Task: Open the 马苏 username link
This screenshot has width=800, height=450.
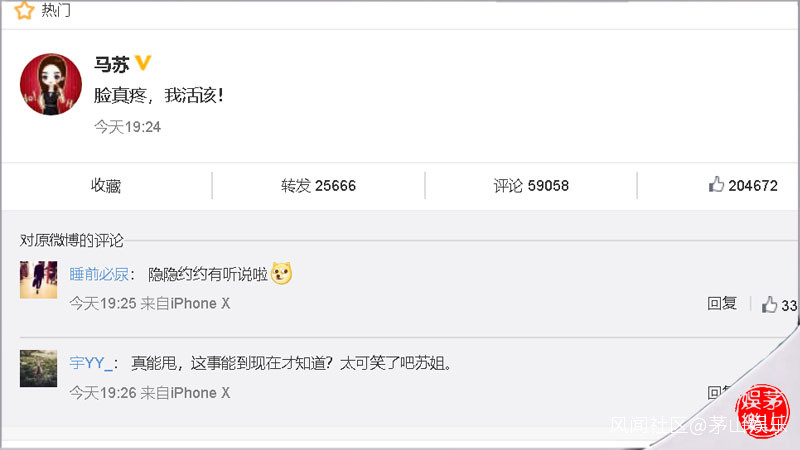Action: (112, 64)
